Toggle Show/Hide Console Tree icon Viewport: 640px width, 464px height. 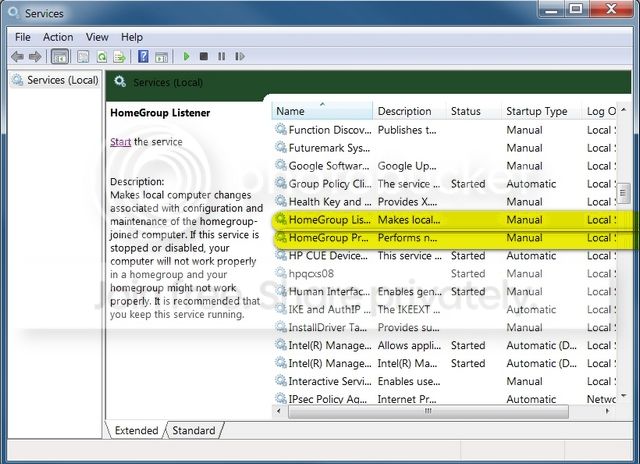coord(60,57)
